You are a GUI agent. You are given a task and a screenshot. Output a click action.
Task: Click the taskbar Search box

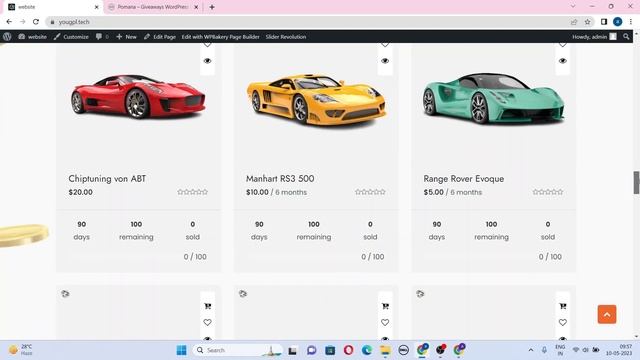(x=238, y=350)
